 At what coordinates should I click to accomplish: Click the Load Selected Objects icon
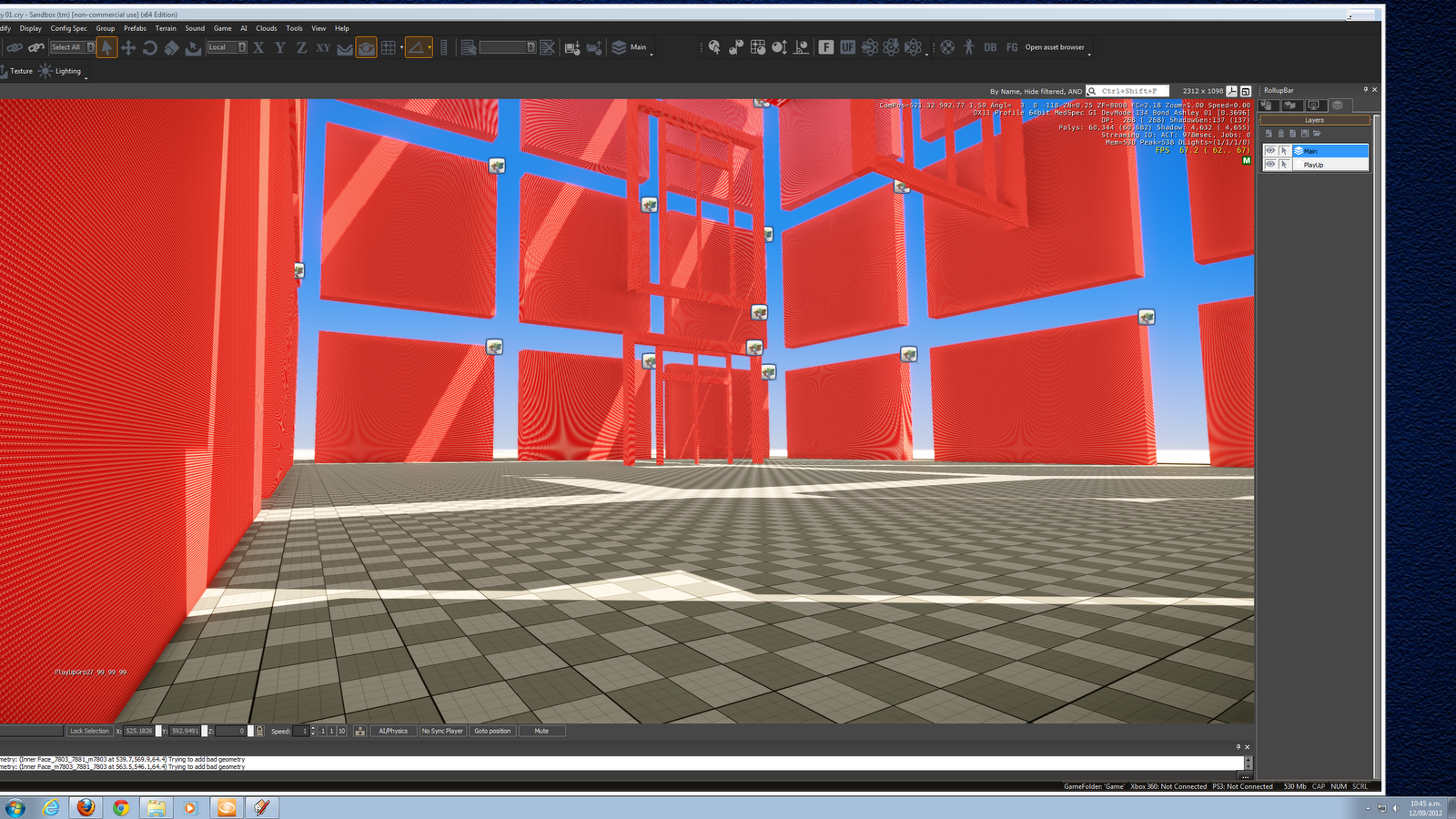pyautogui.click(x=594, y=47)
